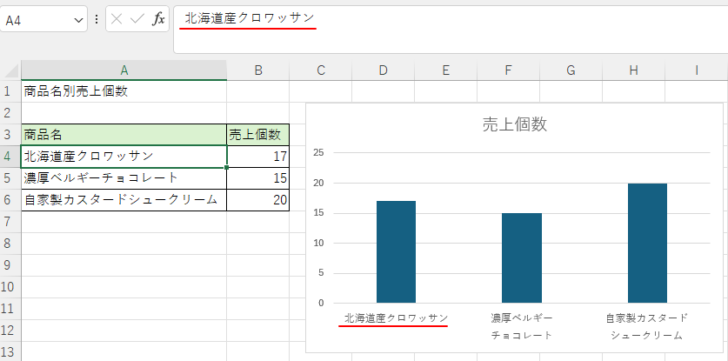Open the Insert Function fx icon
Viewport: 728px width, 361px height.
click(159, 19)
